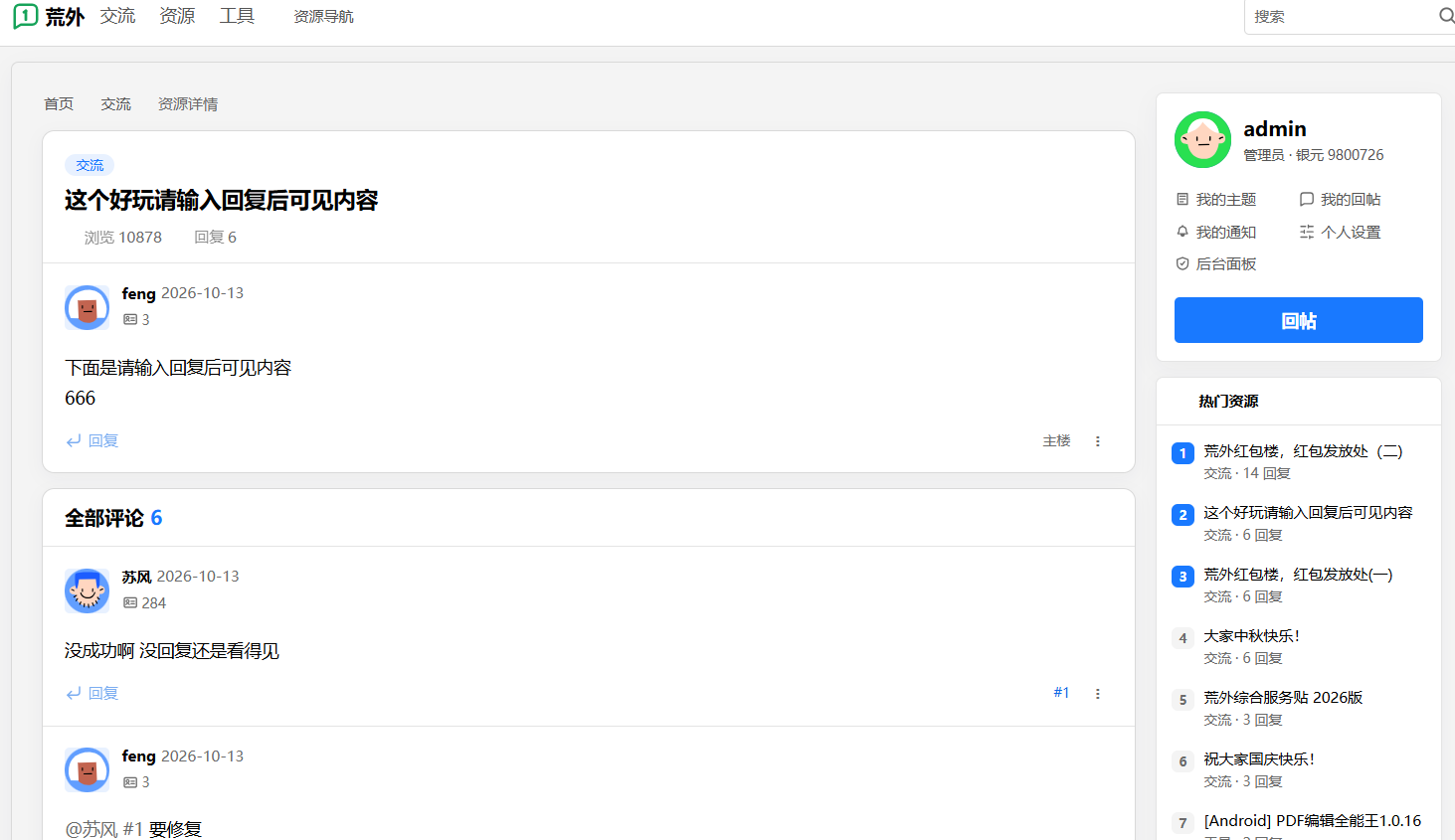This screenshot has height=840, width=1455.
Task: Open the three-dot menu on the main post
Action: [x=1098, y=441]
